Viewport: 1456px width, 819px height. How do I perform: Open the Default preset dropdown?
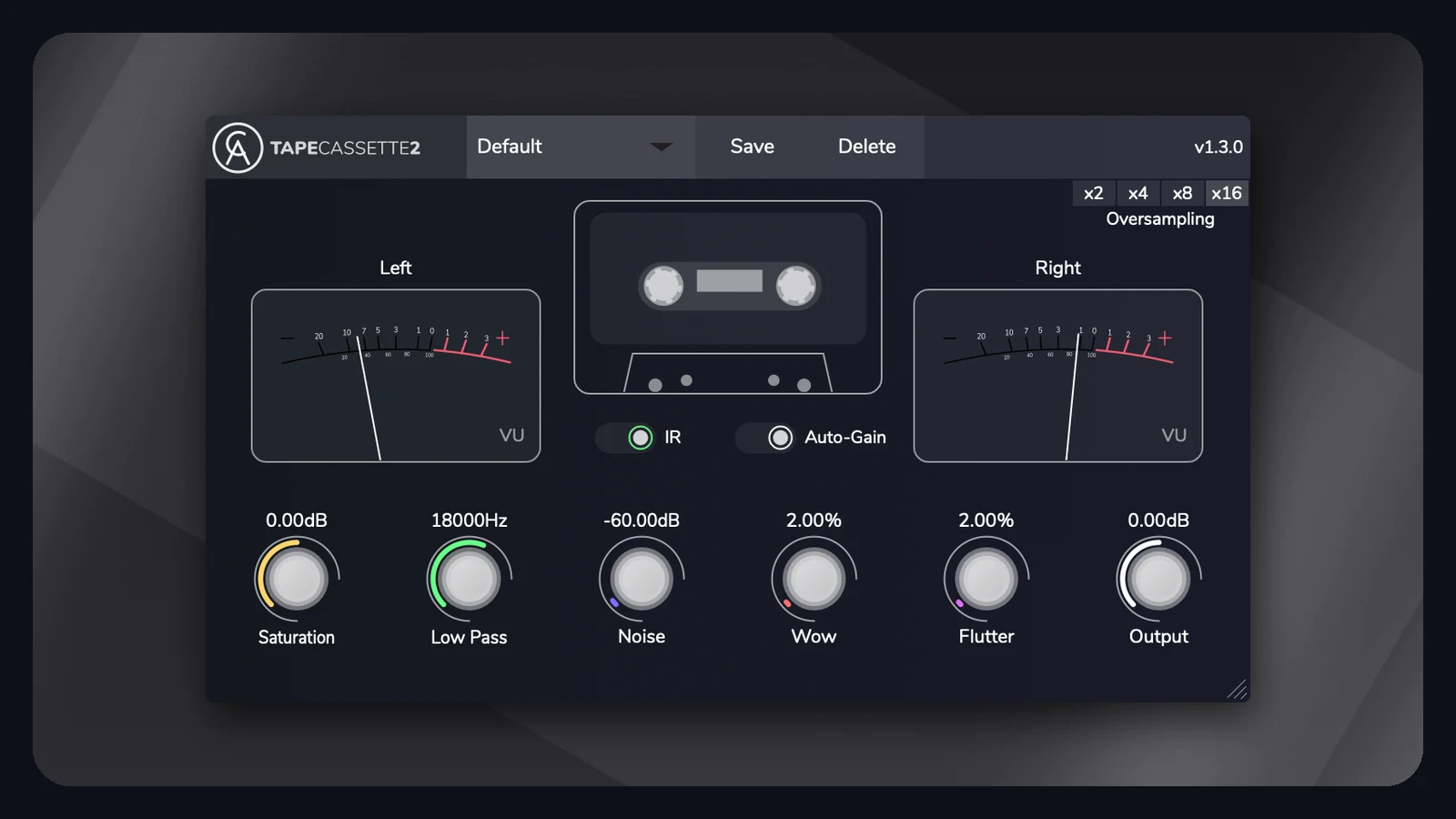coord(581,147)
